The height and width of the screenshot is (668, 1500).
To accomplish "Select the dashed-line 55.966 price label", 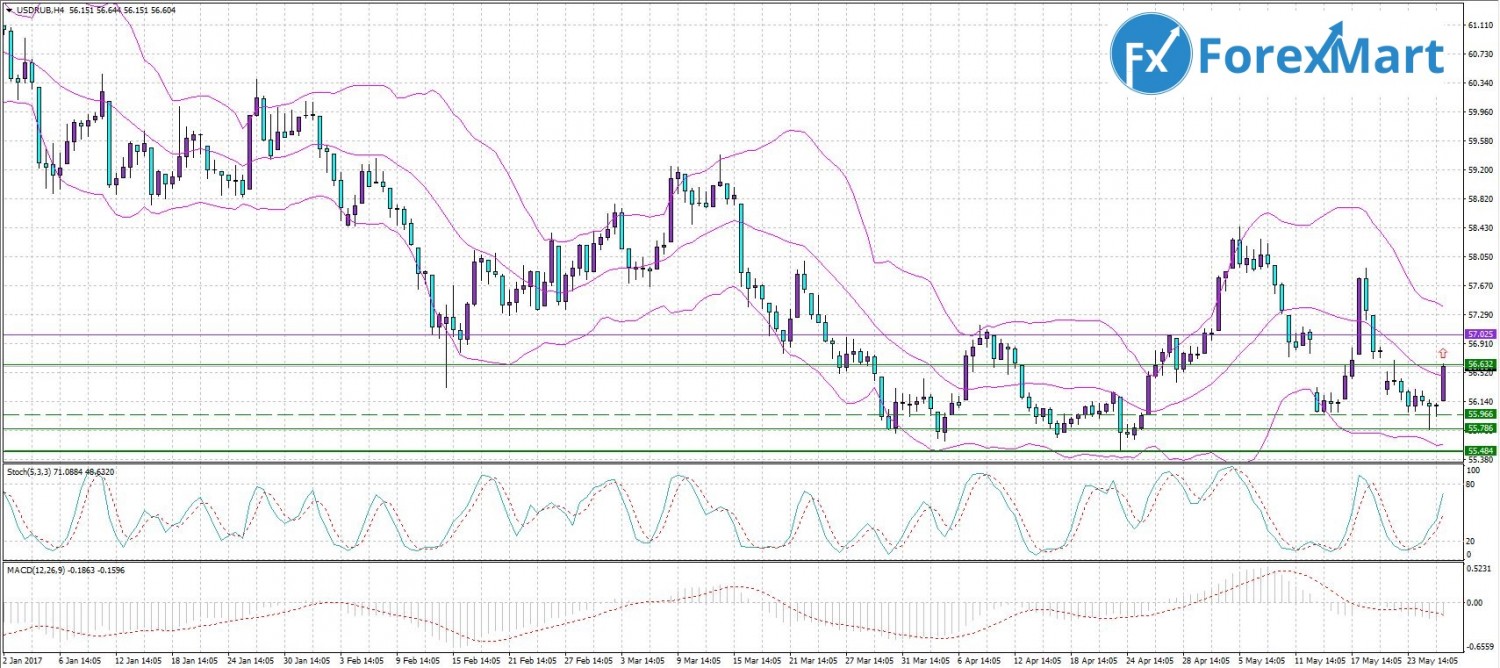I will click(x=1480, y=414).
